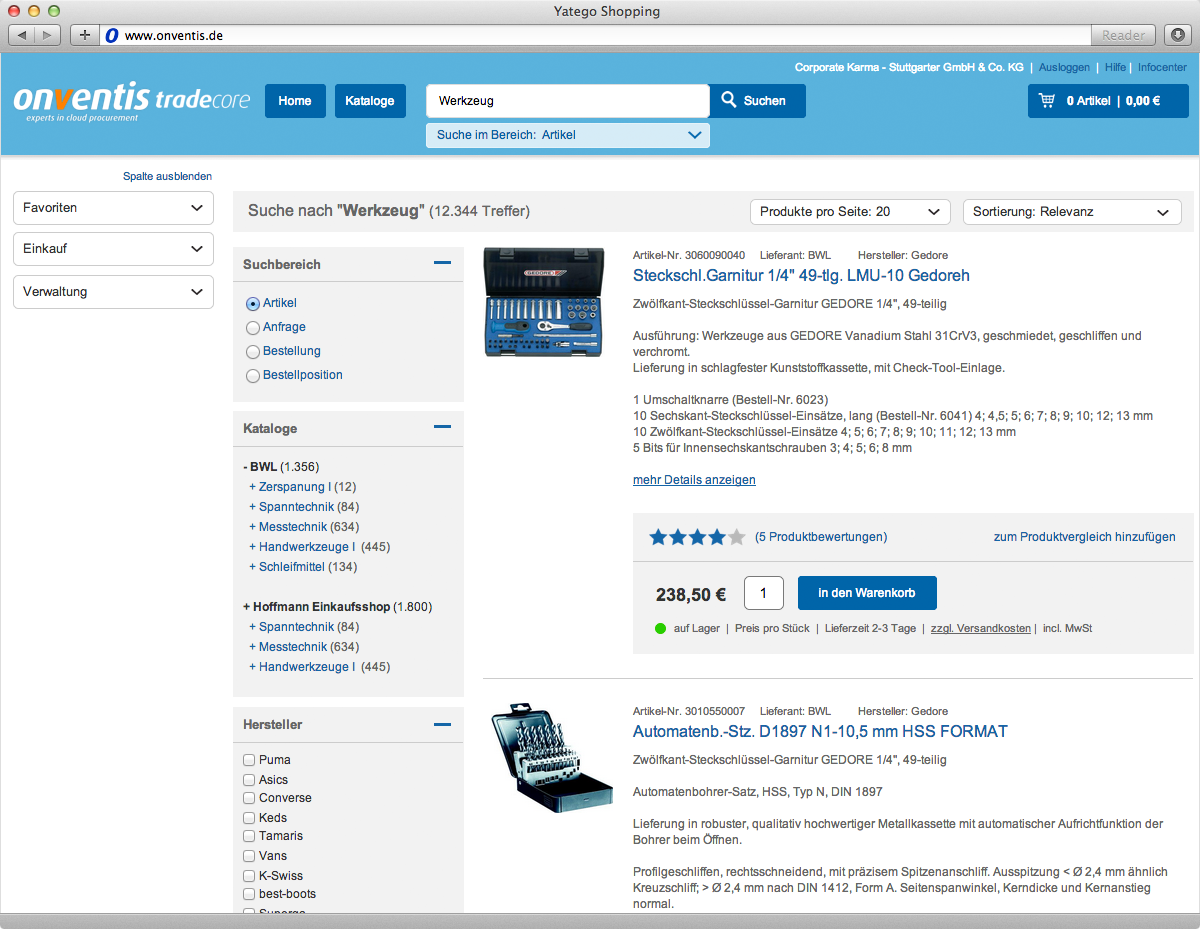Select the Anfrage radio button
This screenshot has width=1200, height=929.
coord(252,327)
